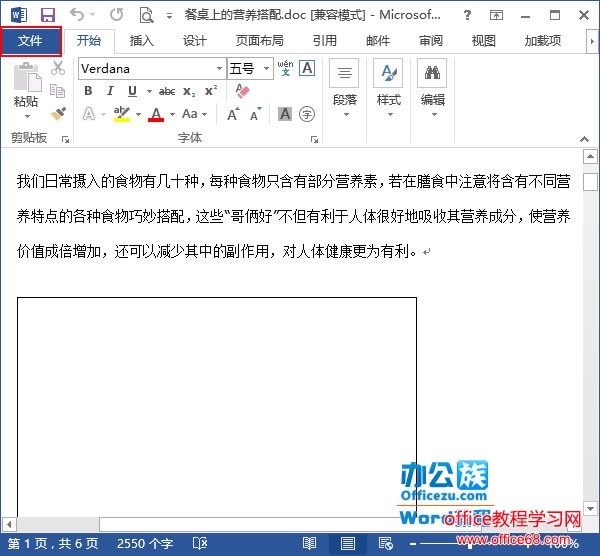Click the Cut scissors icon
Image resolution: width=600 pixels, height=556 pixels.
(x=58, y=68)
